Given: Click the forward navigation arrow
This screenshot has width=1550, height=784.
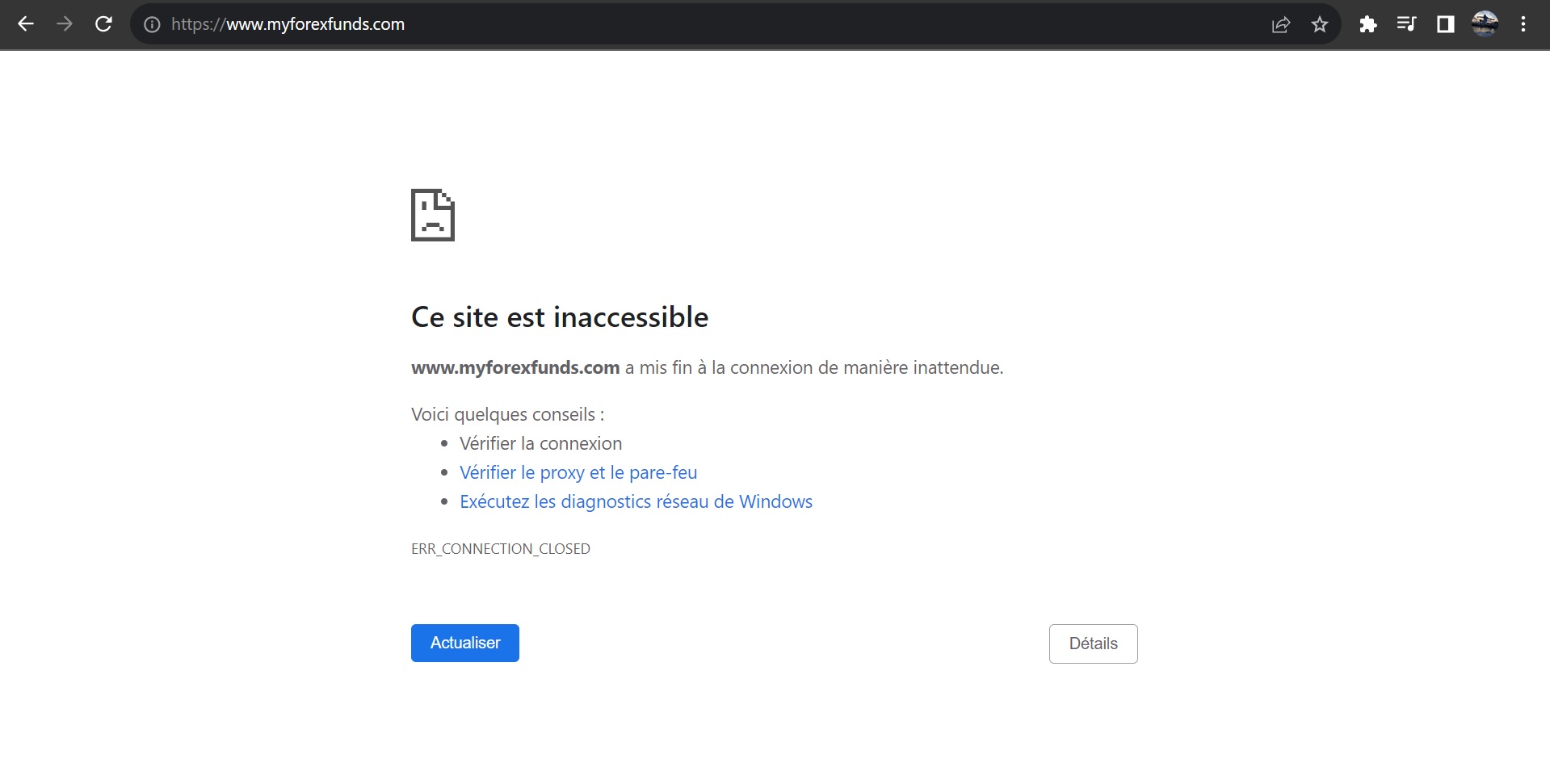Looking at the screenshot, I should tap(65, 24).
